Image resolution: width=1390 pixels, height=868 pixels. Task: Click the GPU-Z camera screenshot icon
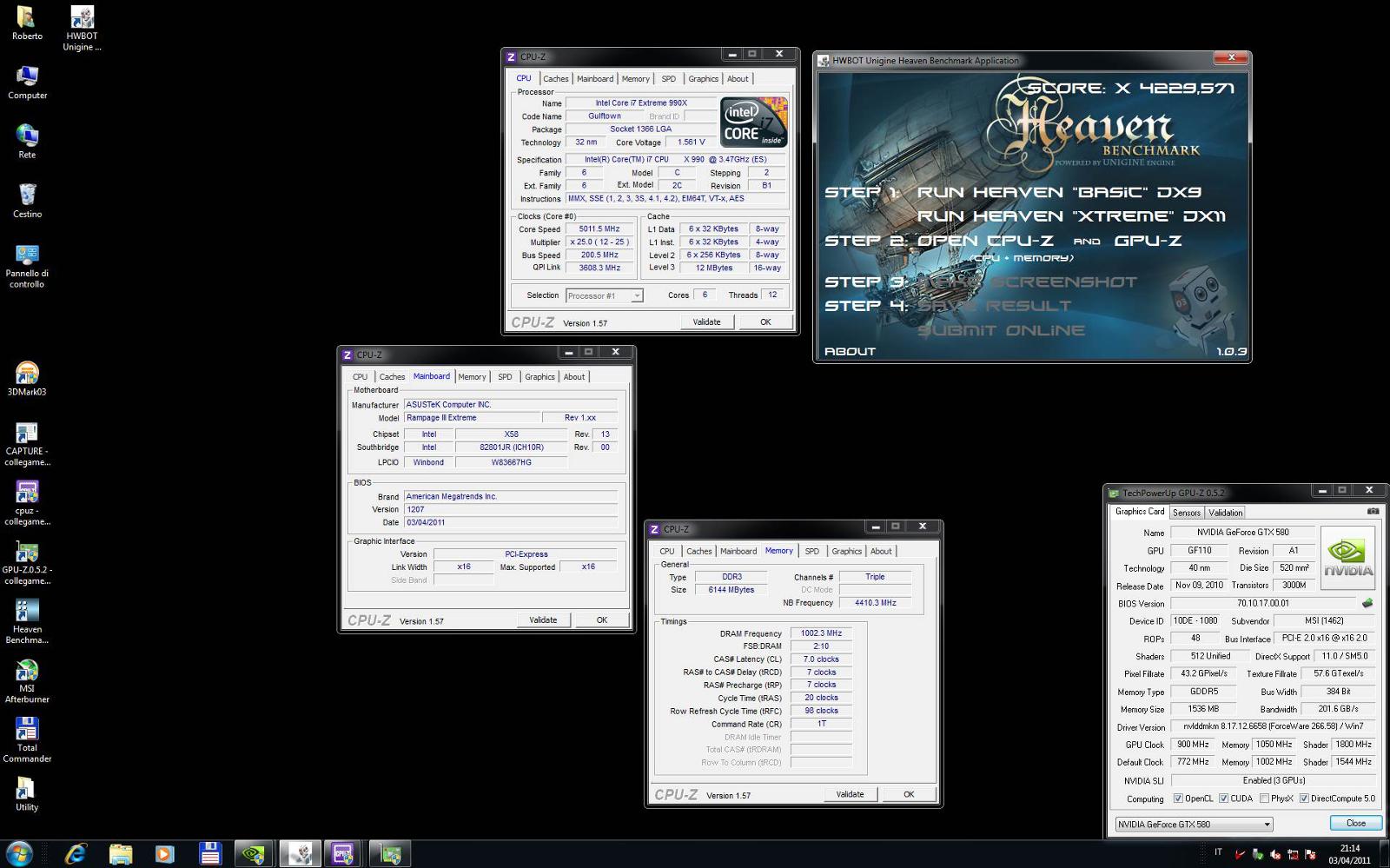(x=1373, y=511)
